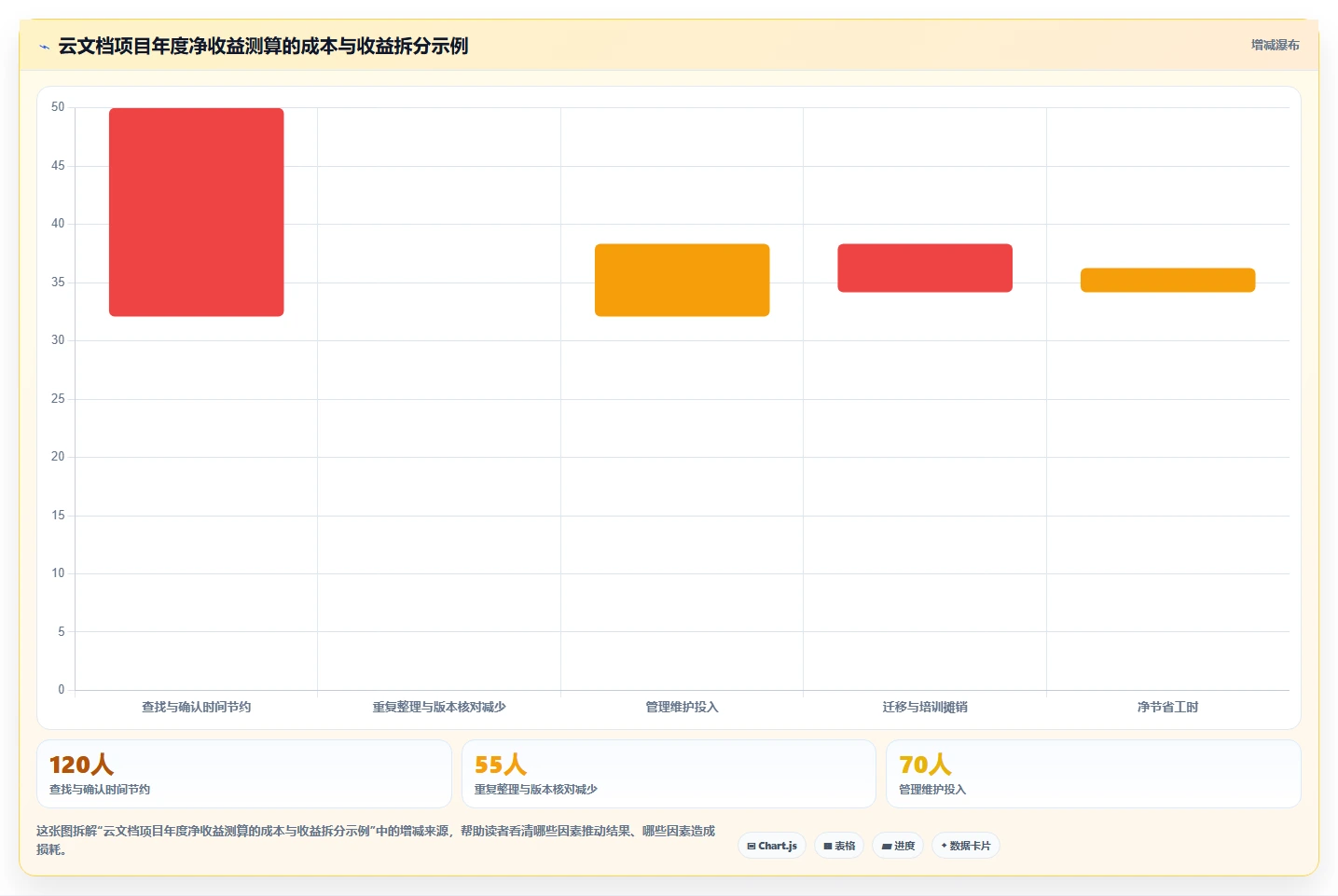Click the Chart.js tag pill
1338x896 pixels.
point(772,846)
